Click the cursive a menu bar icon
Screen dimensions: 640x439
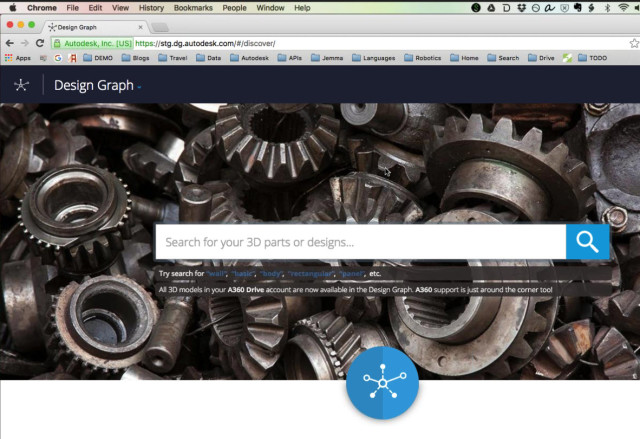coord(550,7)
